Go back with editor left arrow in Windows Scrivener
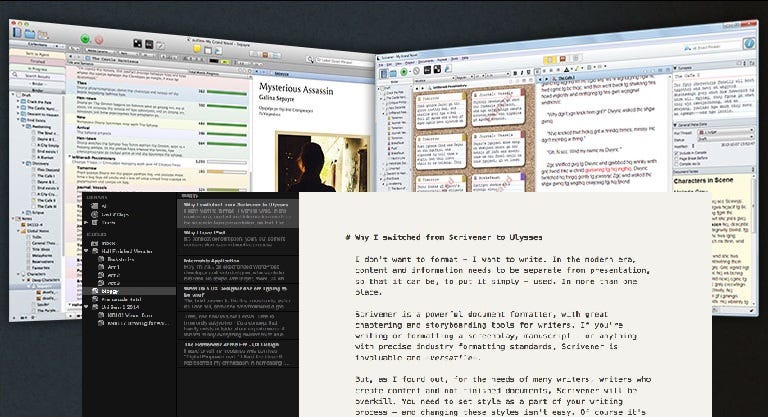Image resolution: width=768 pixels, height=417 pixels. [541, 79]
